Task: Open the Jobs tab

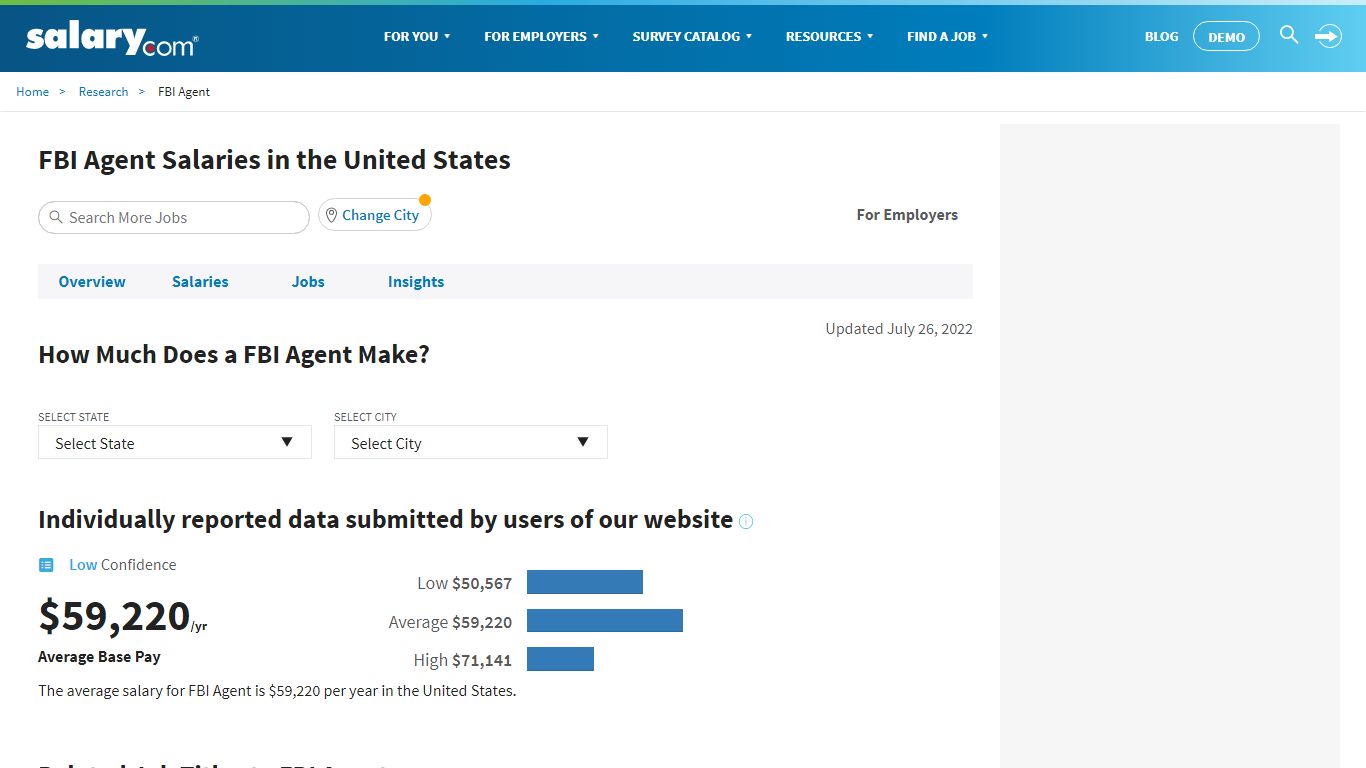Action: click(308, 282)
